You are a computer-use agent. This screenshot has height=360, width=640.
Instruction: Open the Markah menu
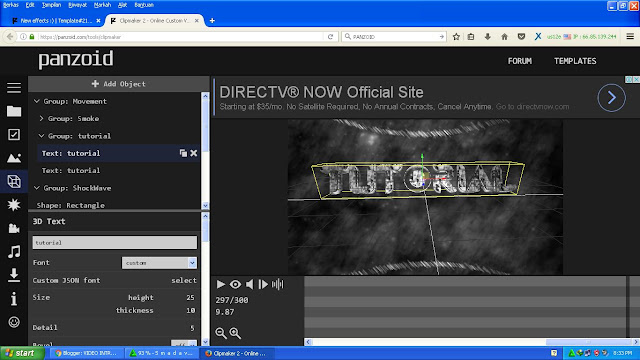click(x=102, y=5)
